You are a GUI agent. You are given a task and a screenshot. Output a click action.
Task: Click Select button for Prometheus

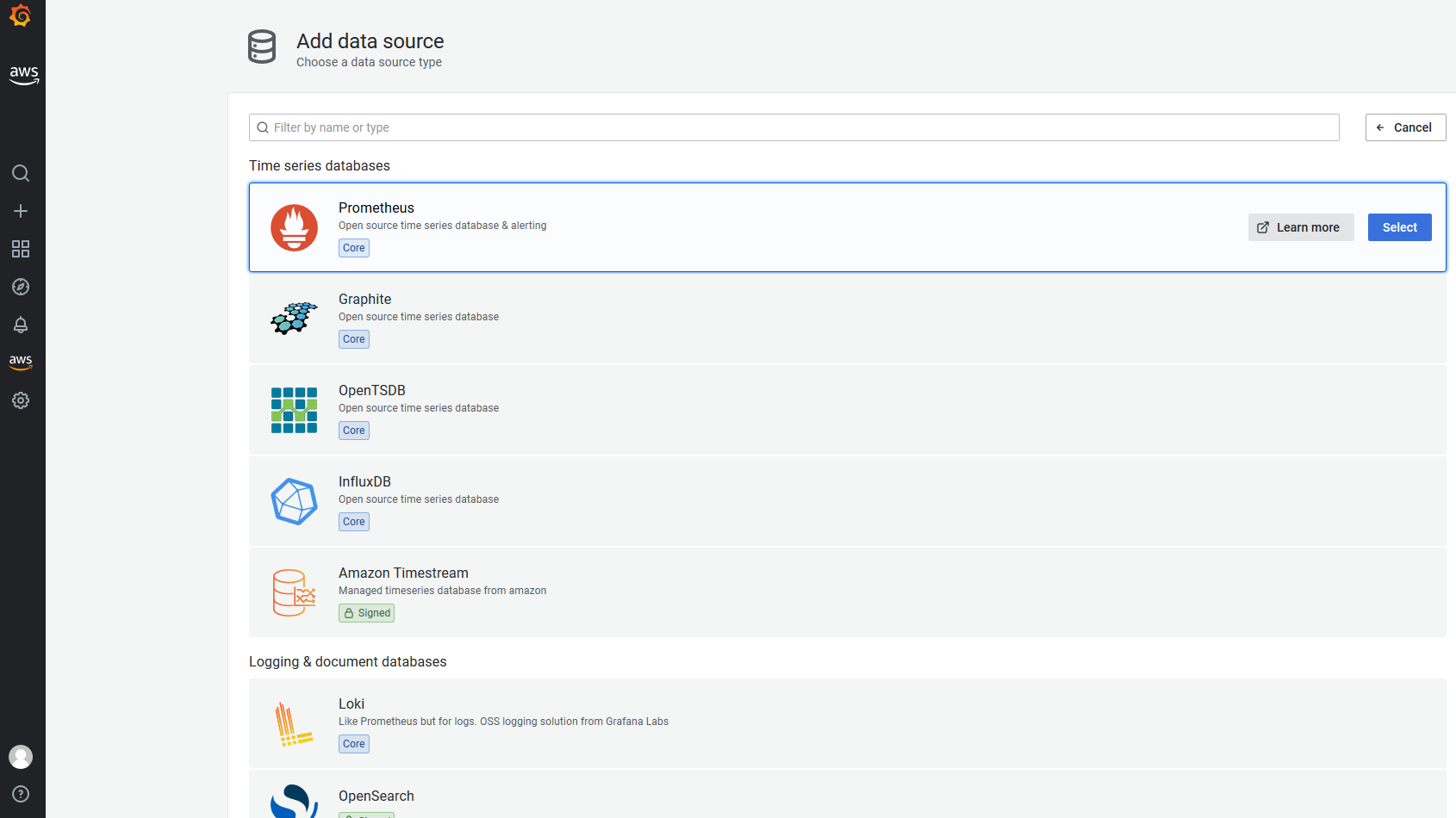pos(1399,227)
